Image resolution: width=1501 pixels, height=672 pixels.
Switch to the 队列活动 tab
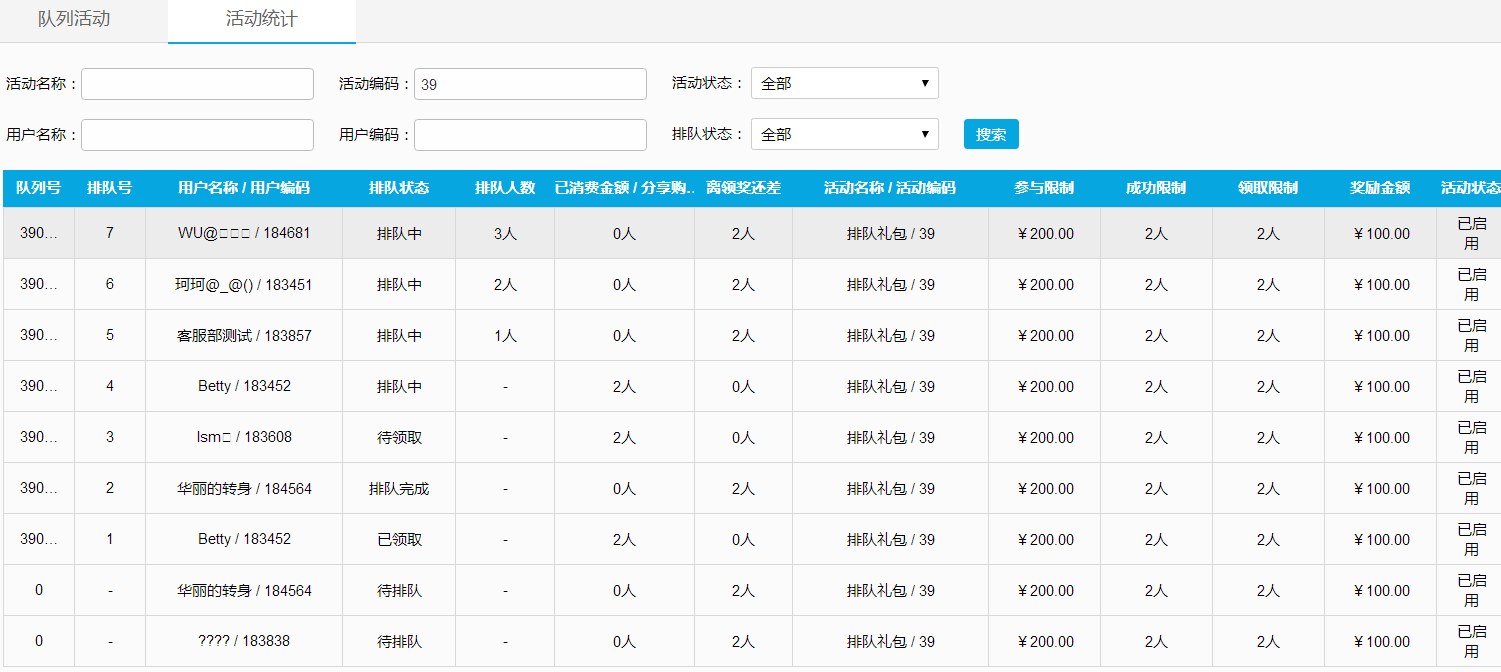(x=74, y=20)
